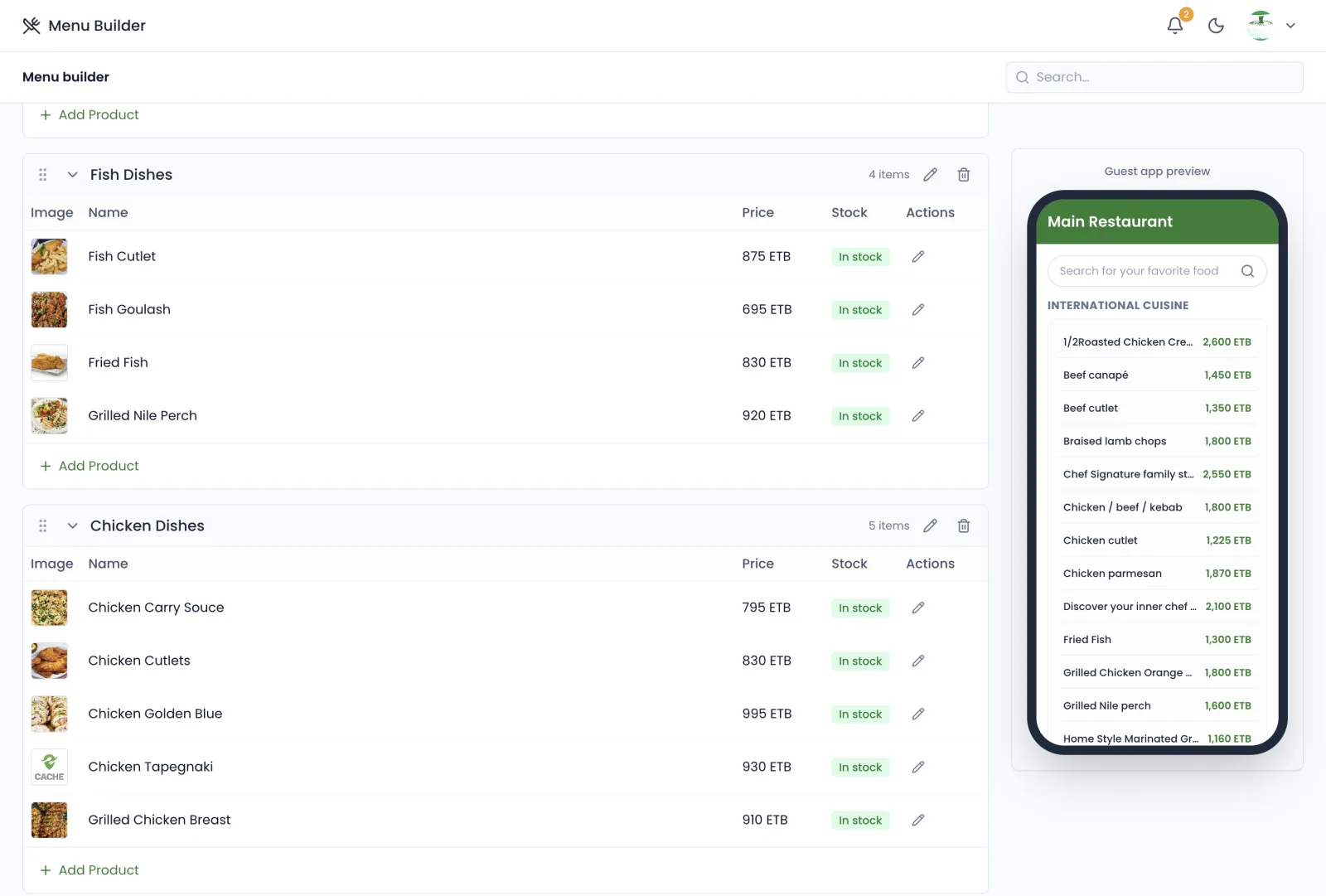The width and height of the screenshot is (1326, 896).
Task: Toggle Chicken Cutlets In stock badge
Action: pyautogui.click(x=860, y=661)
